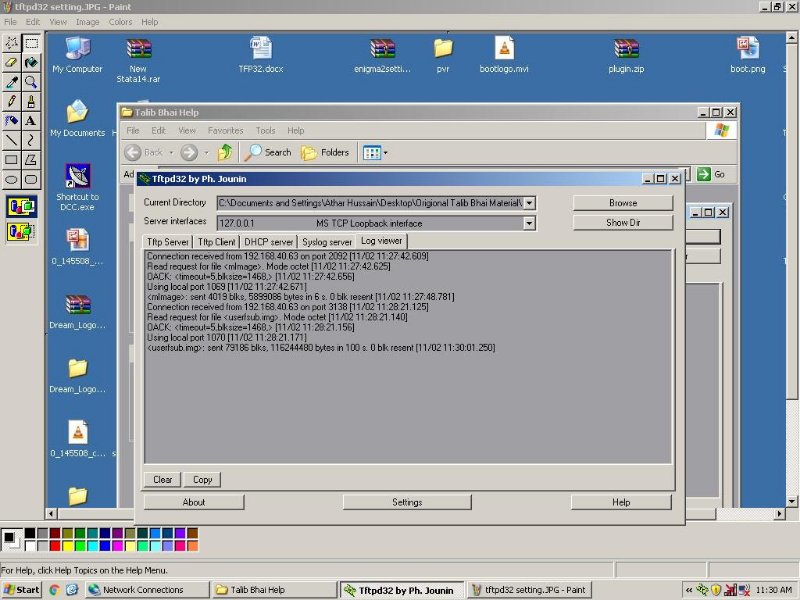This screenshot has width=800, height=600.
Task: Pick the Ellipse tool
Action: (x=11, y=180)
